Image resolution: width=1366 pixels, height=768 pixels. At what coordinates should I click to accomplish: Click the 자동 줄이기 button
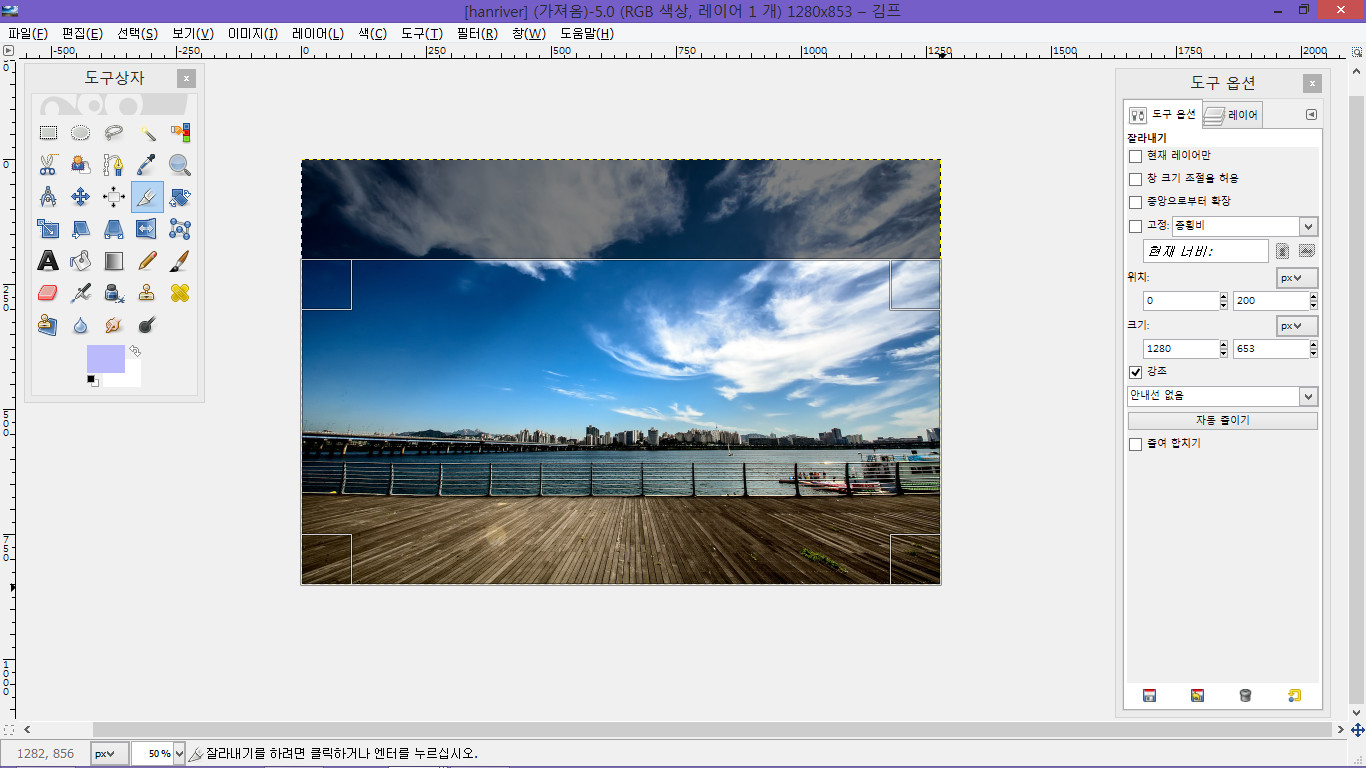click(x=1222, y=421)
